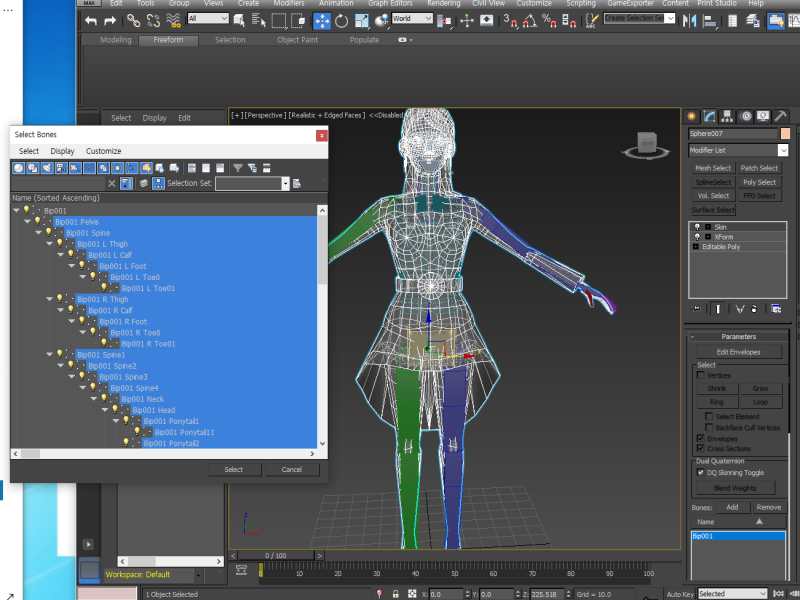Click the Display Lights filter icon

pos(47,168)
